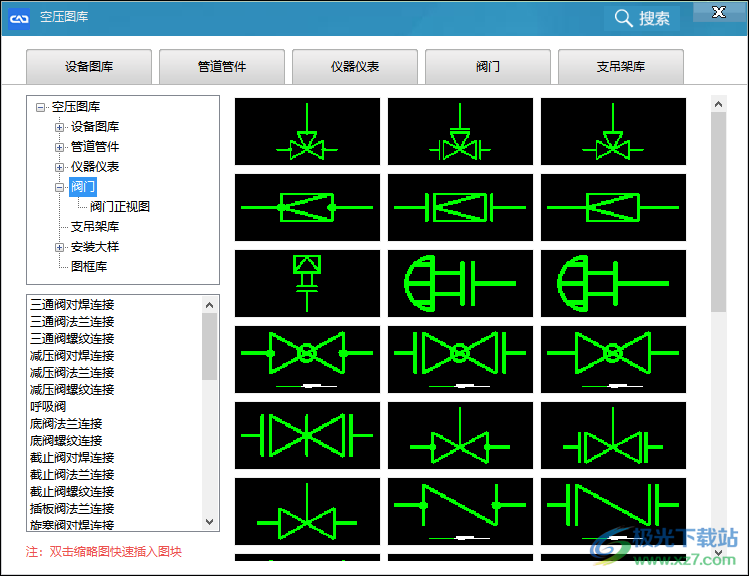Screen dimensions: 749x576
Task: Collapse the 阀门 tree node
Action: point(59,188)
